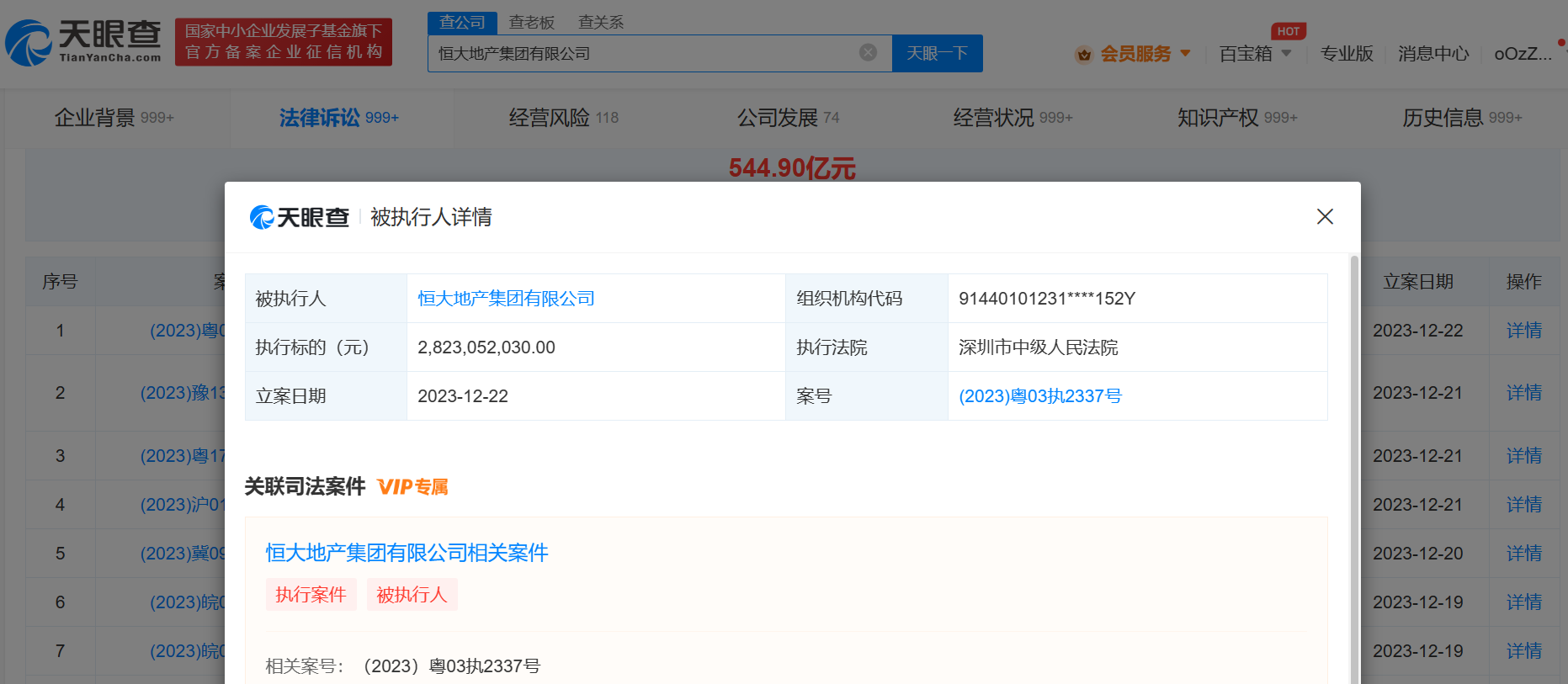Click the 国家中小企业发展子基金 red banner
The image size is (1568, 684).
[x=284, y=42]
